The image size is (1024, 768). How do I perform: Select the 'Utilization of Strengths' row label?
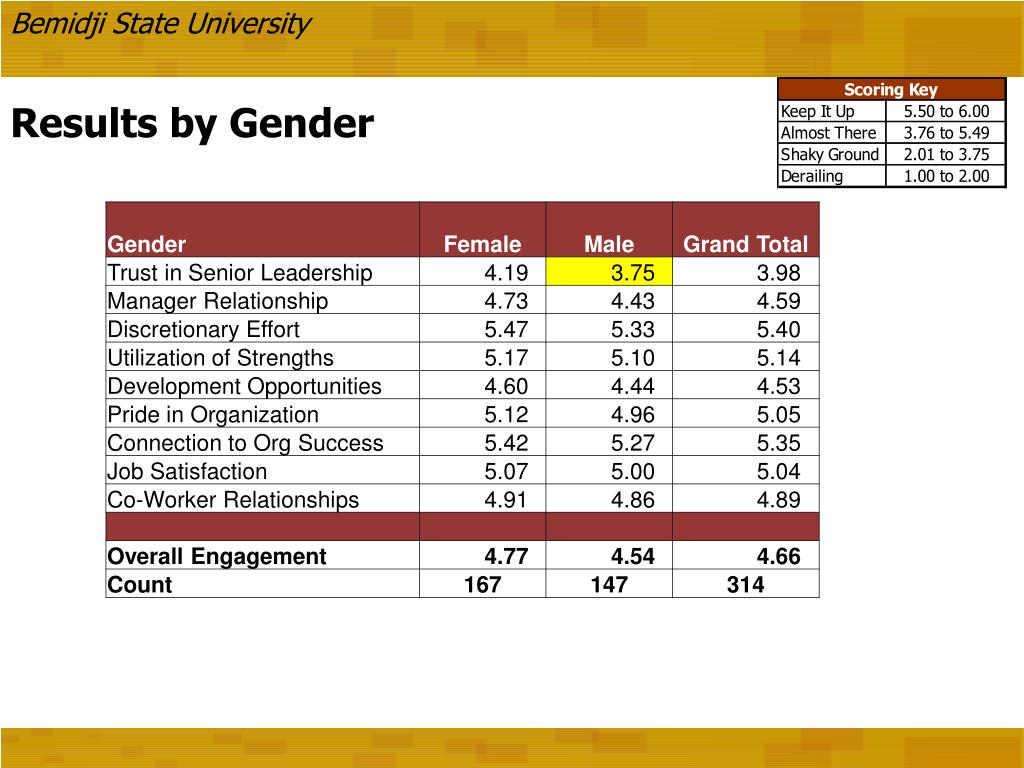(x=220, y=358)
